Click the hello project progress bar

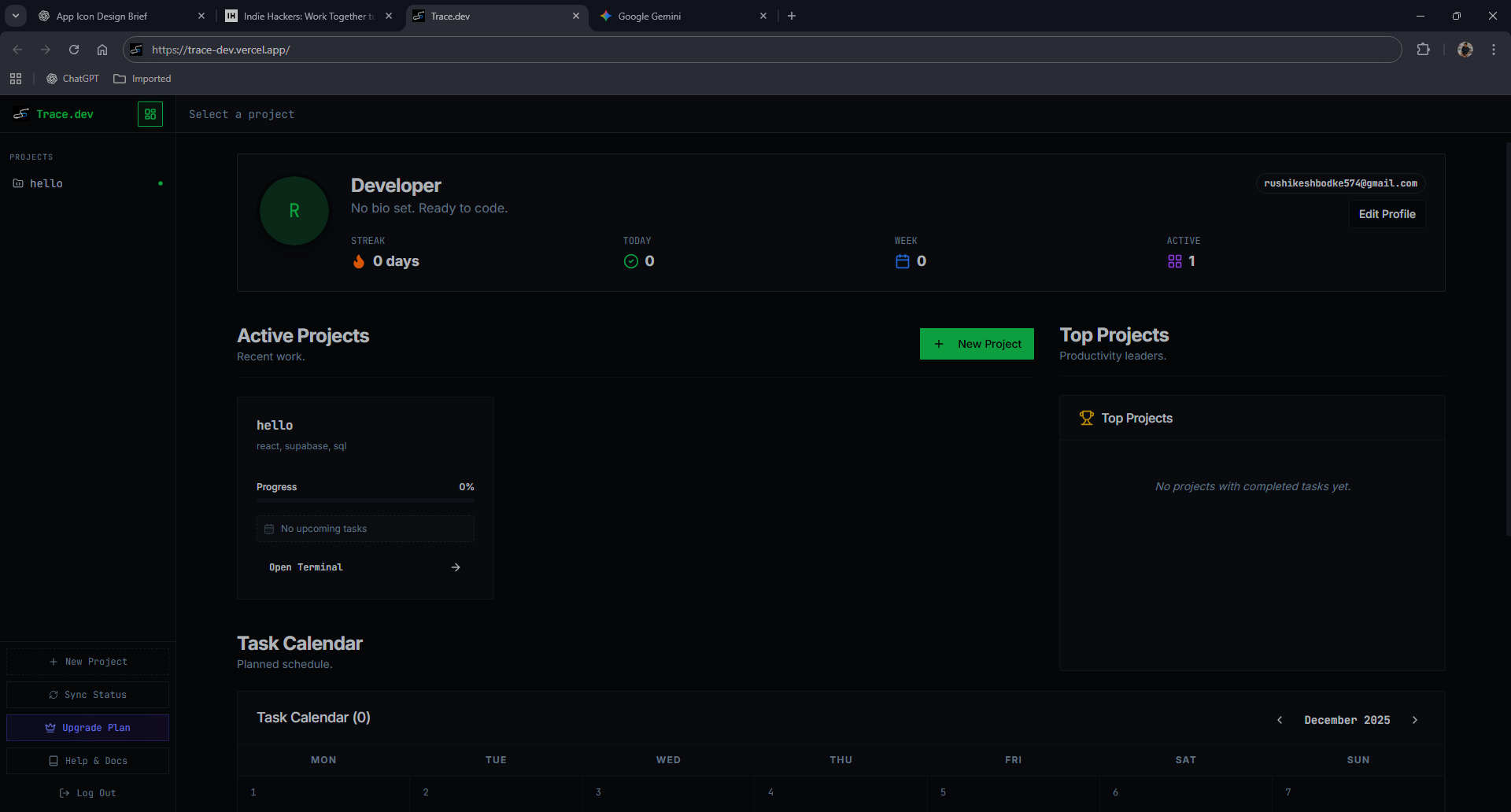(x=364, y=500)
